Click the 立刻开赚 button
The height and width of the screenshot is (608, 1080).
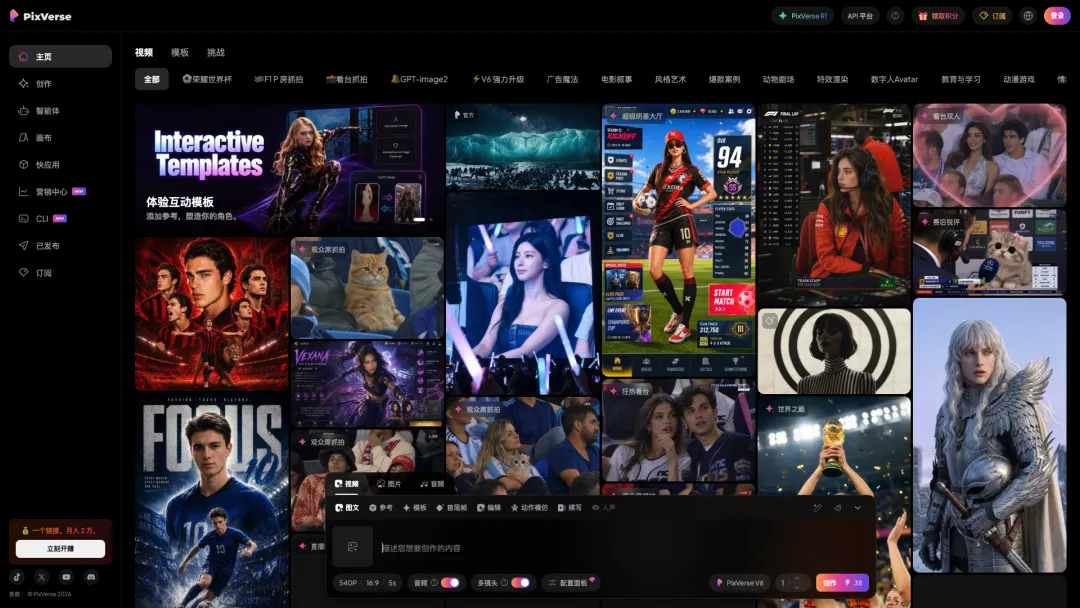click(x=61, y=549)
